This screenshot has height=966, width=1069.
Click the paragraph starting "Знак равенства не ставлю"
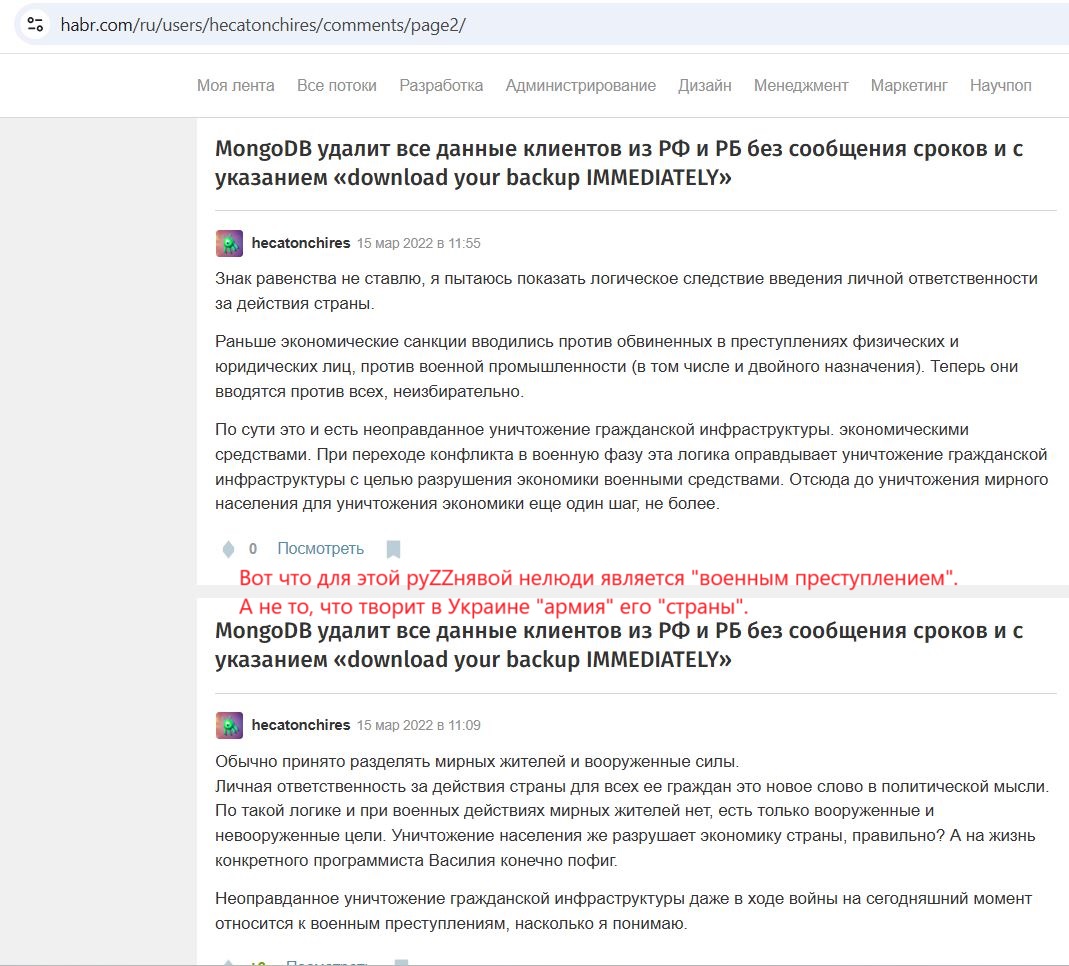point(627,291)
